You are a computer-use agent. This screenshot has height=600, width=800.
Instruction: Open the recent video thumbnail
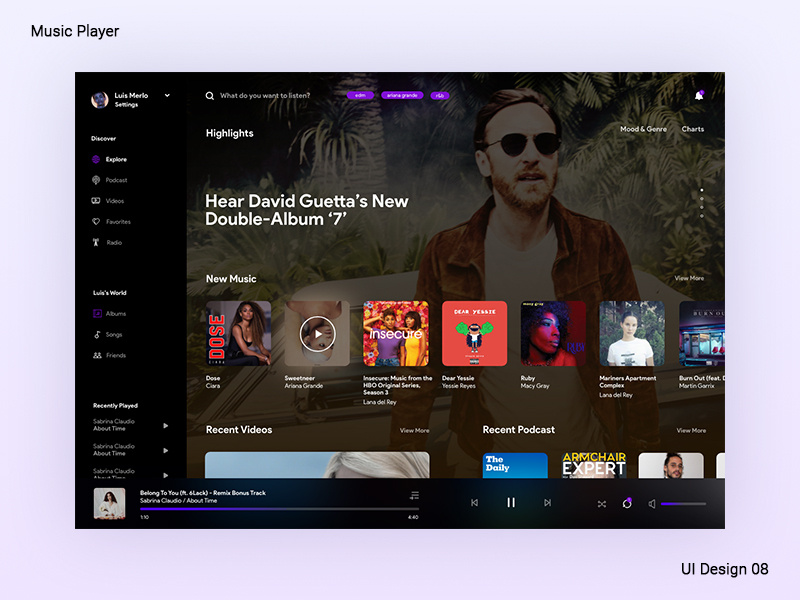click(x=317, y=465)
